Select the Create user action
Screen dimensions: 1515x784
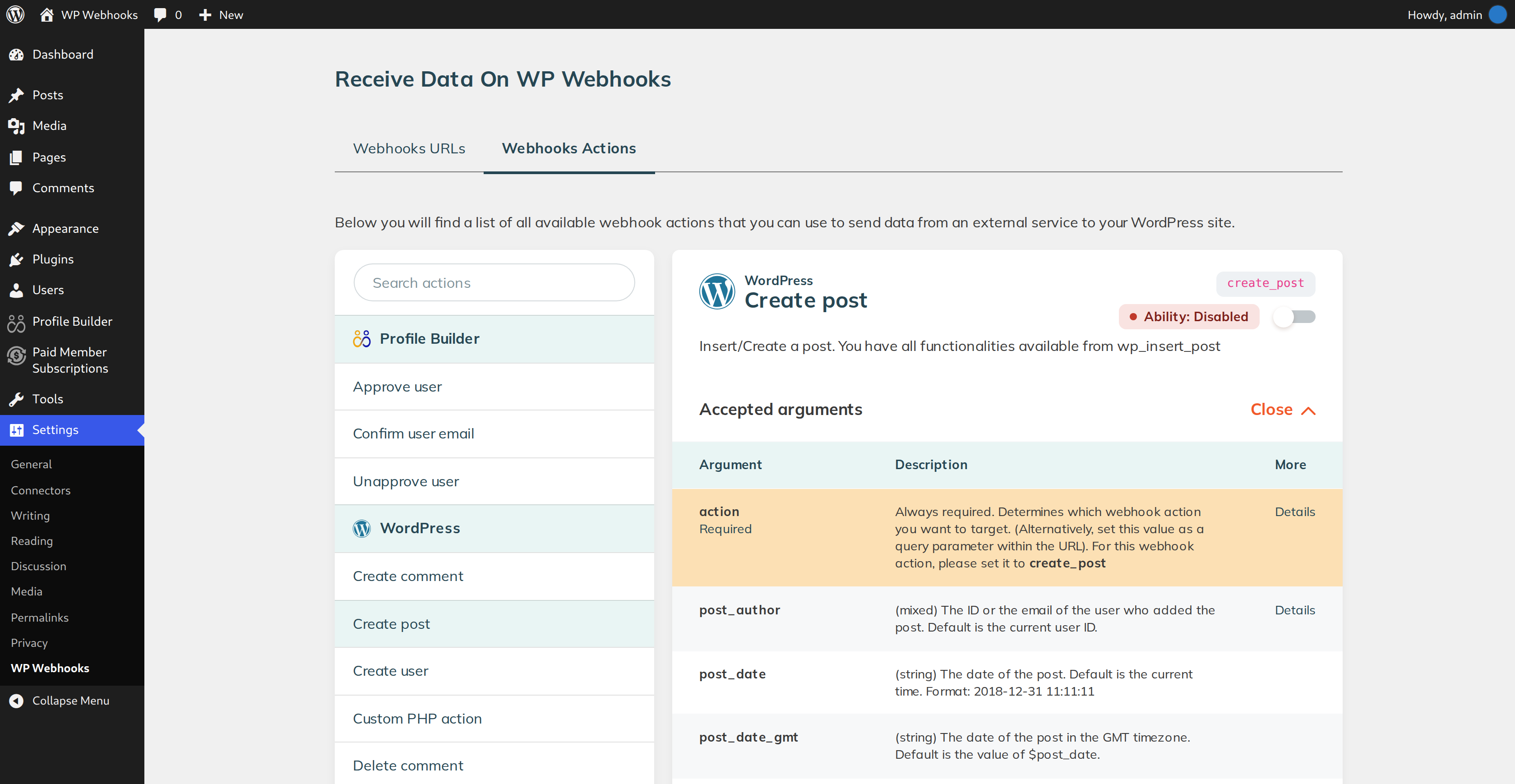[x=494, y=671]
